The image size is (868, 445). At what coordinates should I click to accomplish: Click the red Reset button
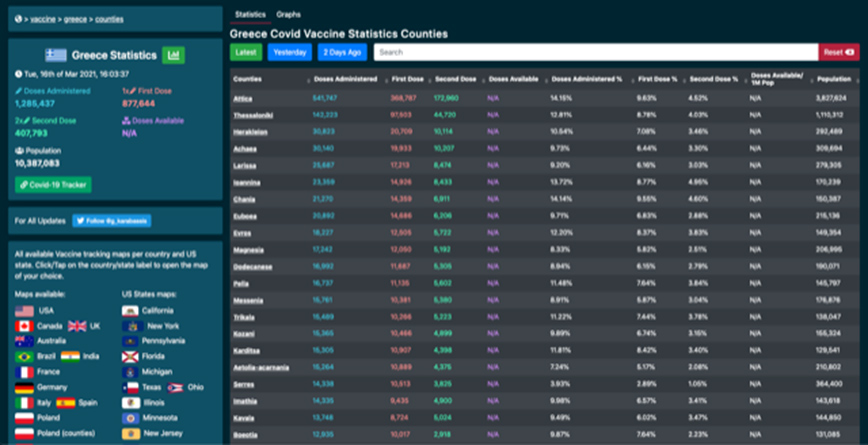click(x=837, y=52)
